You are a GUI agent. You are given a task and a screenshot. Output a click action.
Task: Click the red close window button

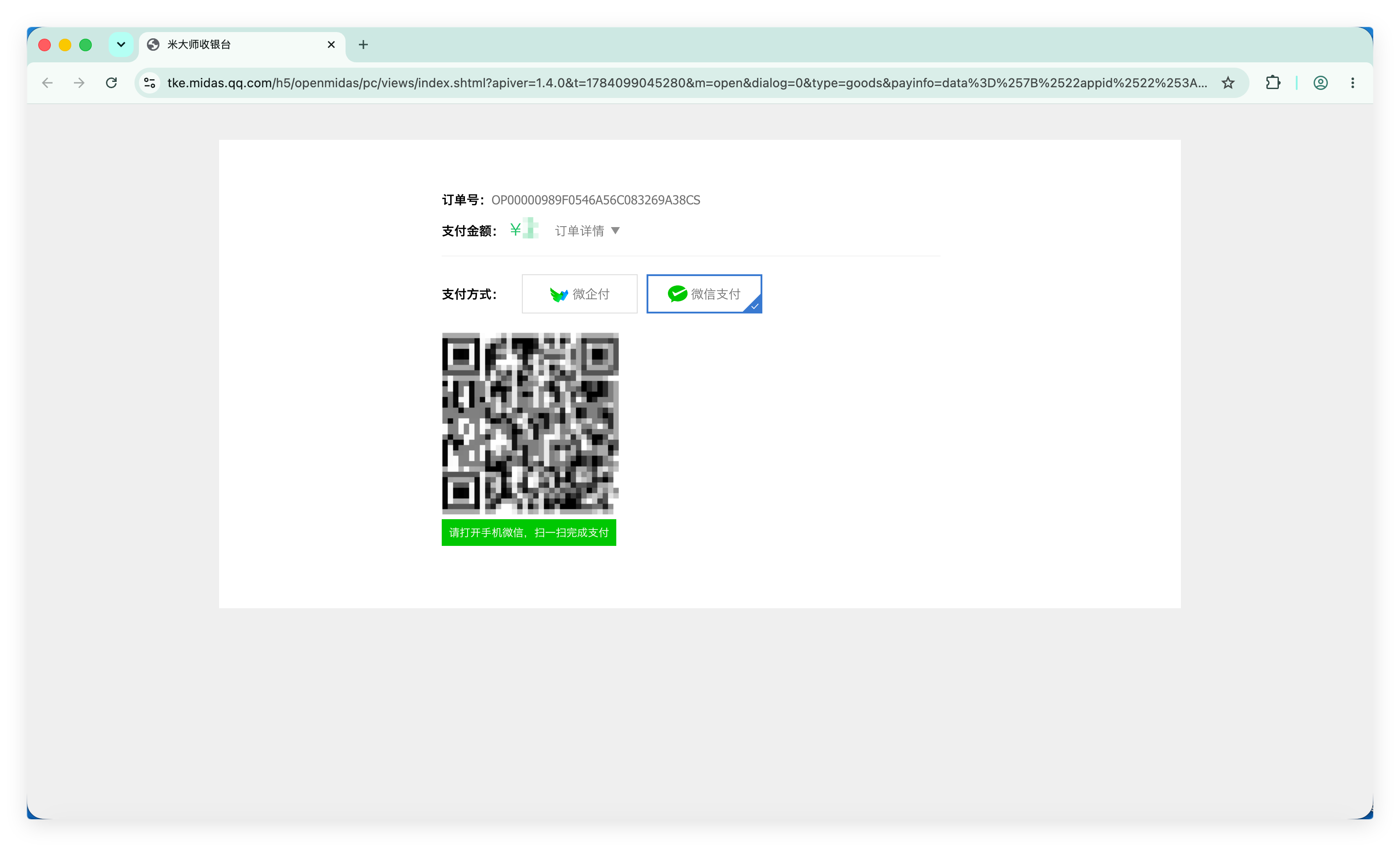(45, 45)
